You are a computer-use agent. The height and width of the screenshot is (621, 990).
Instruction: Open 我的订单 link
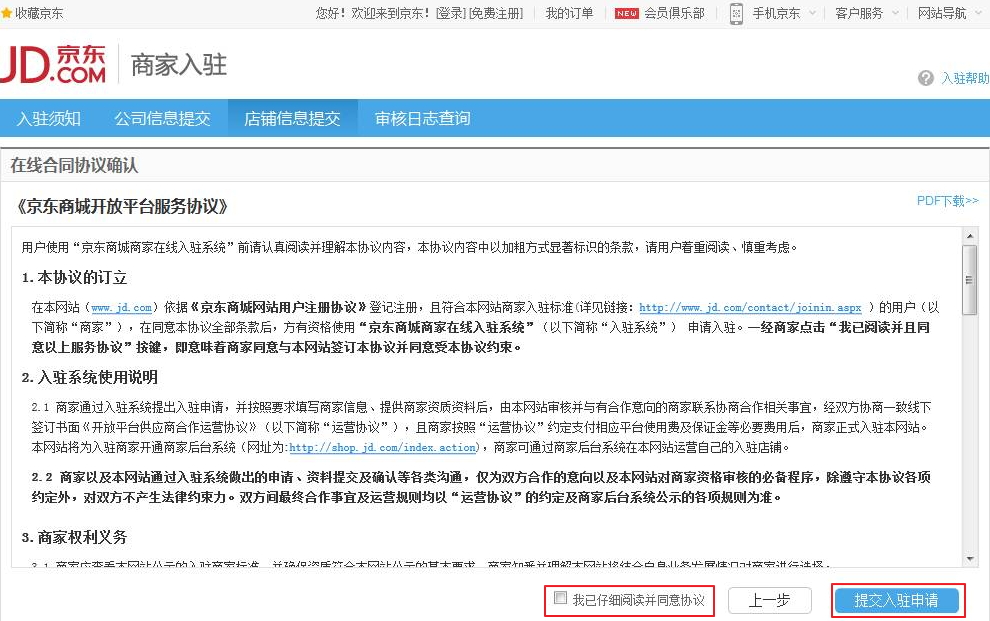(570, 13)
